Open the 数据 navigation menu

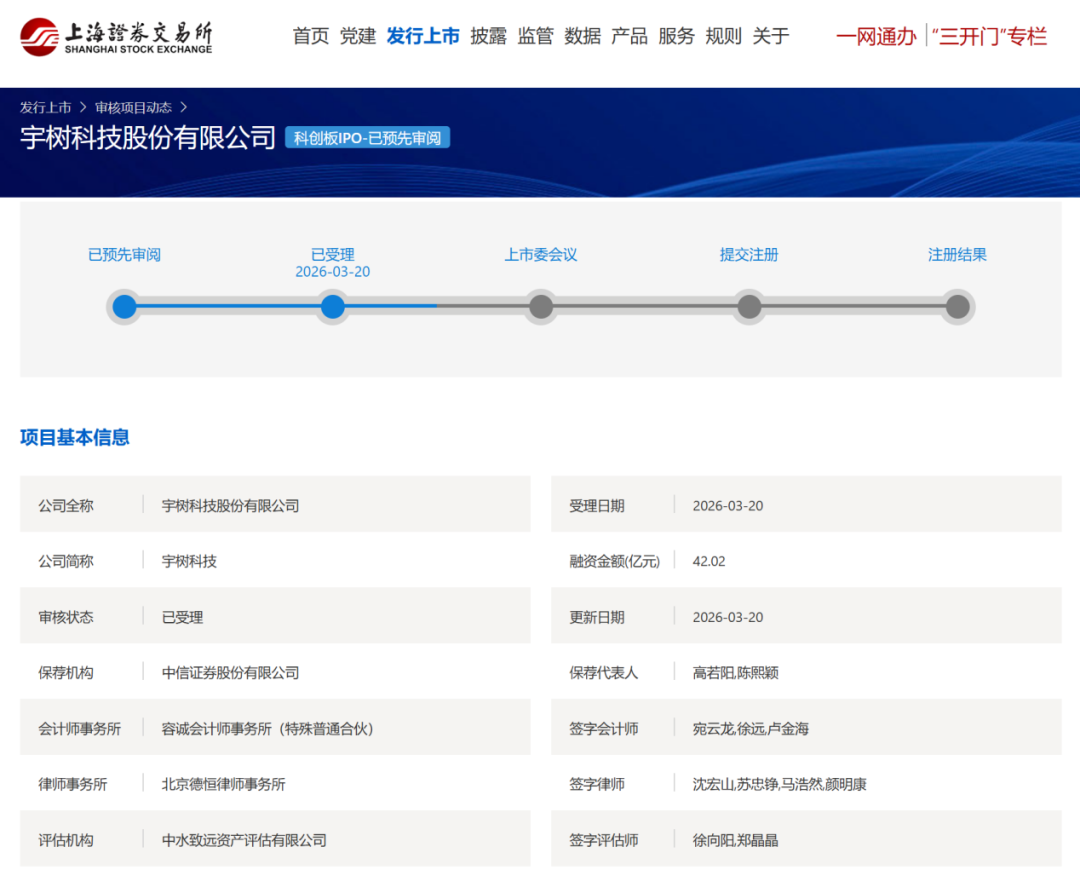pyautogui.click(x=582, y=37)
